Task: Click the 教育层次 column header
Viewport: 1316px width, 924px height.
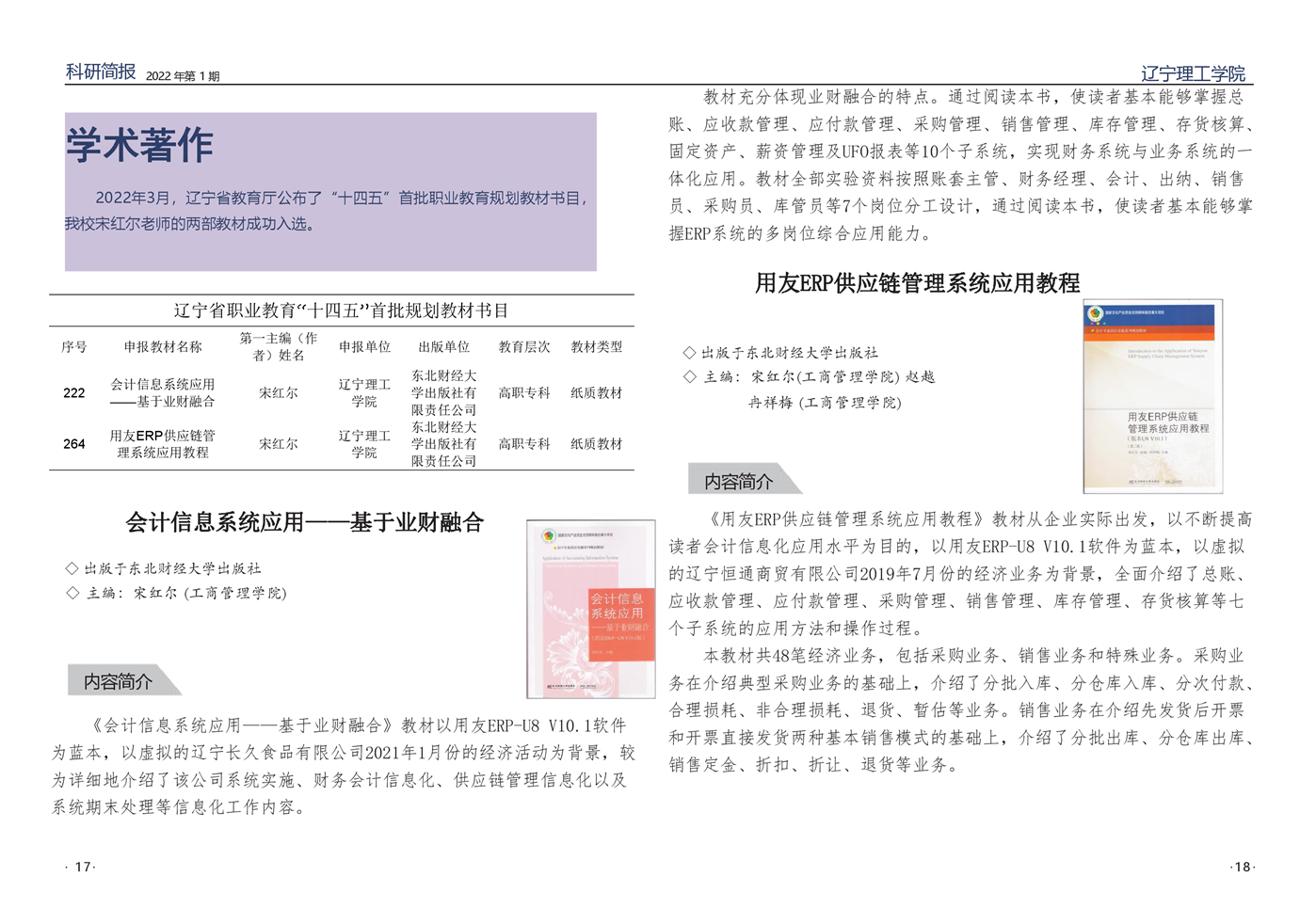Action: [x=524, y=347]
